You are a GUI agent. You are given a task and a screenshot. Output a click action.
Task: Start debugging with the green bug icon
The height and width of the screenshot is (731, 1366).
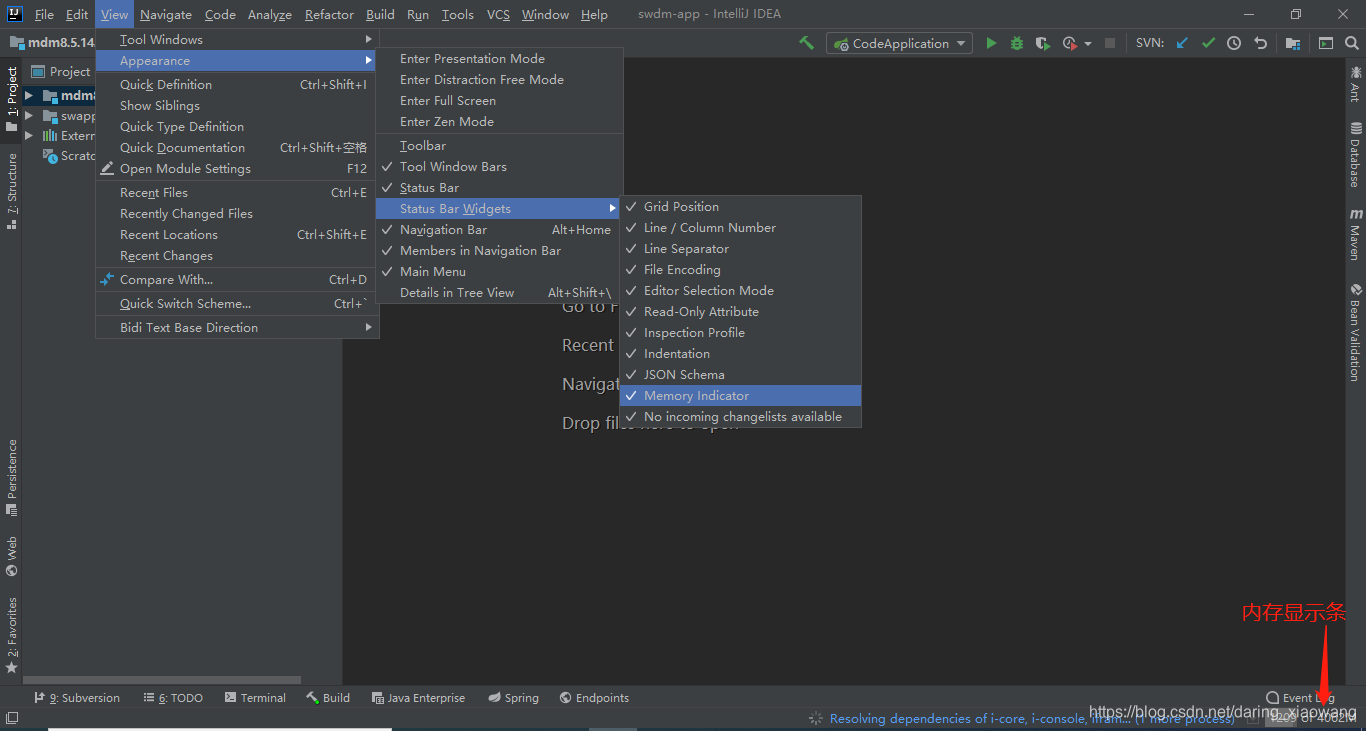click(1017, 43)
